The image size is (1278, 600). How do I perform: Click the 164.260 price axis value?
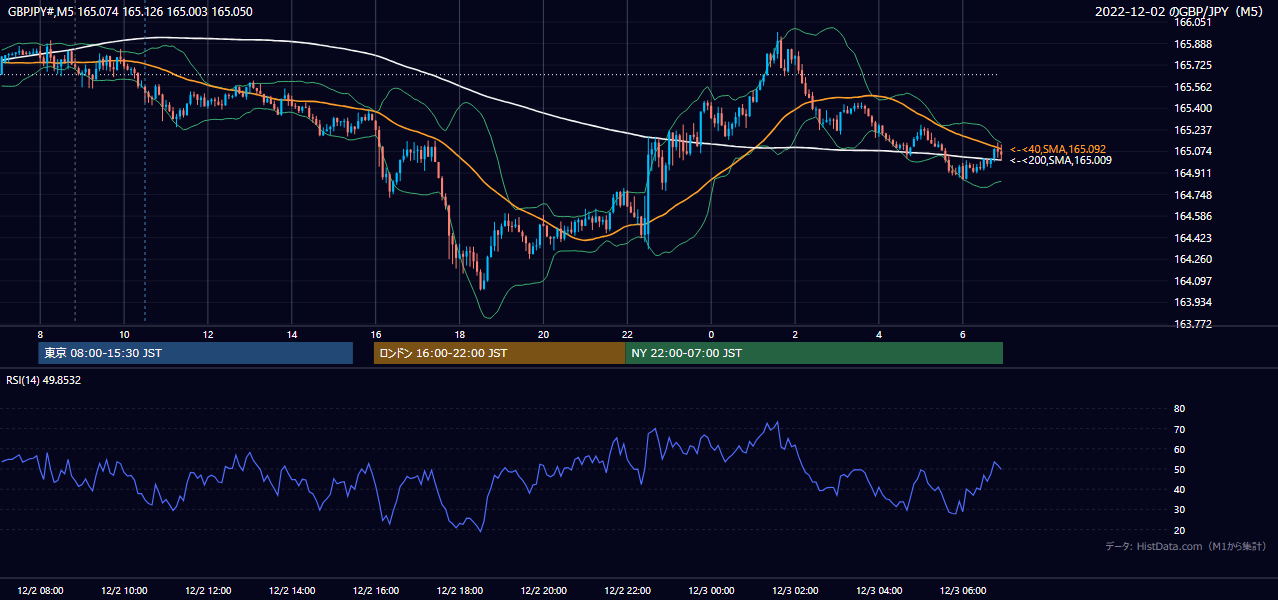pos(1193,259)
